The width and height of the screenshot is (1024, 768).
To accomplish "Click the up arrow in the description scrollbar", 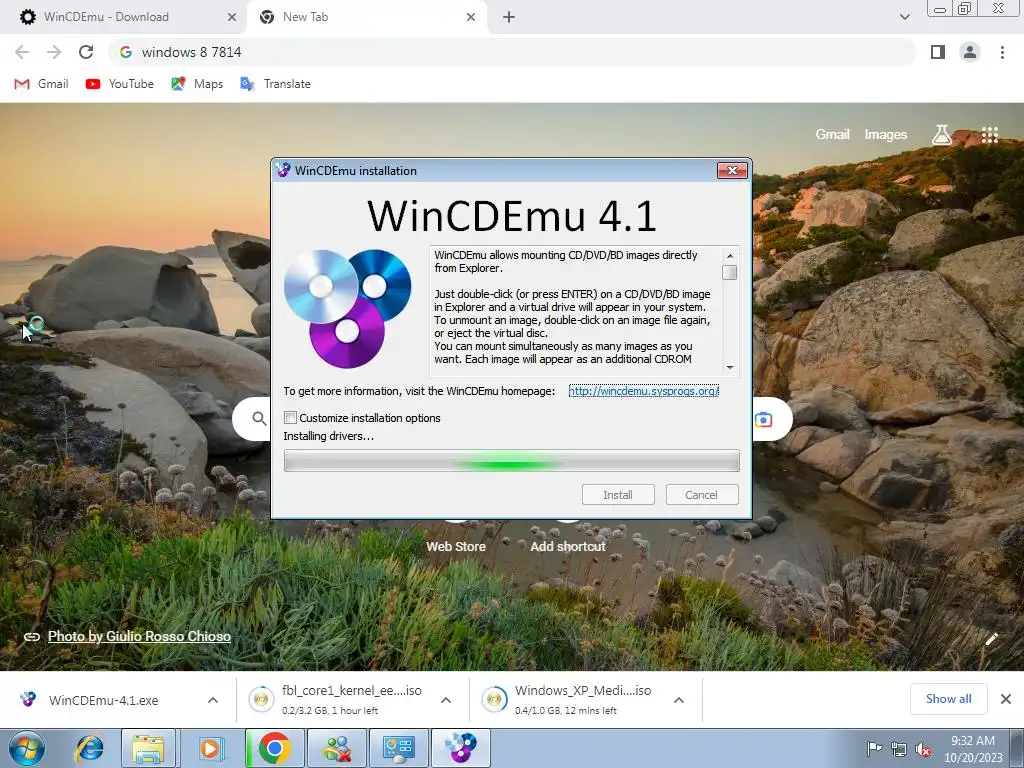I will [x=729, y=255].
